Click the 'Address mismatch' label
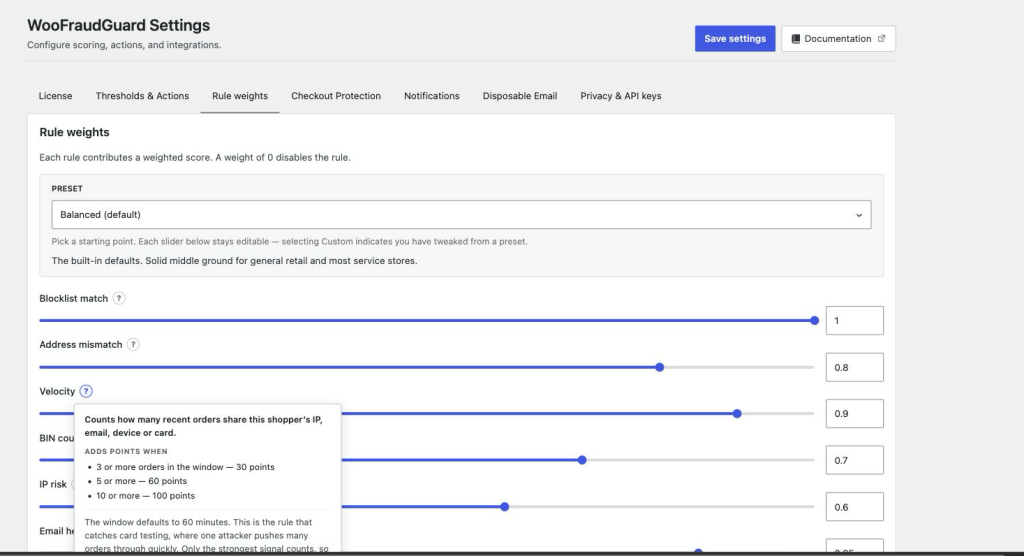Viewport: 1024px width, 556px height. (80, 344)
